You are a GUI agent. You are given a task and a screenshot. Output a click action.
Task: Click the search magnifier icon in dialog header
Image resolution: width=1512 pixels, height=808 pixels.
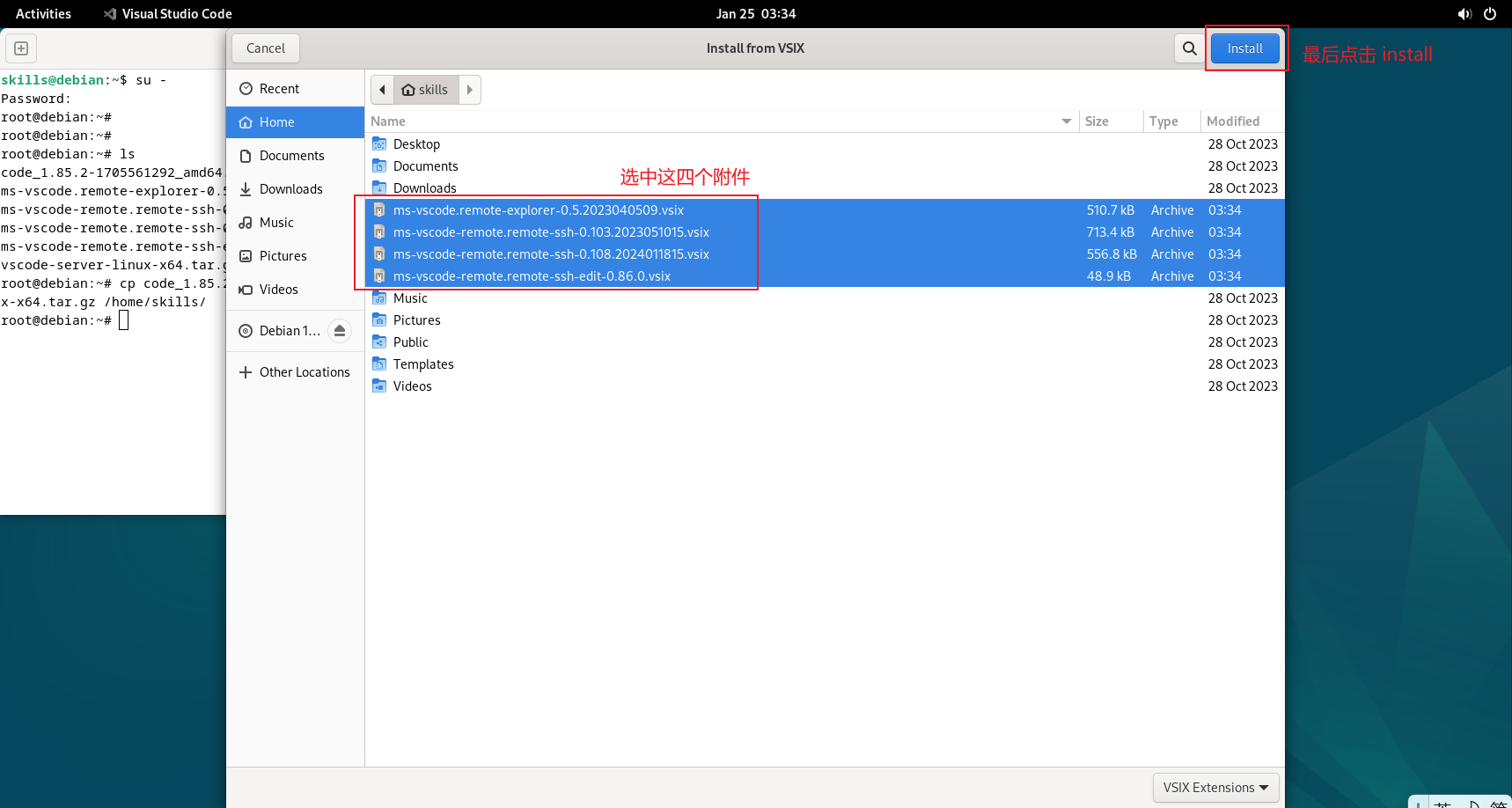[x=1189, y=48]
